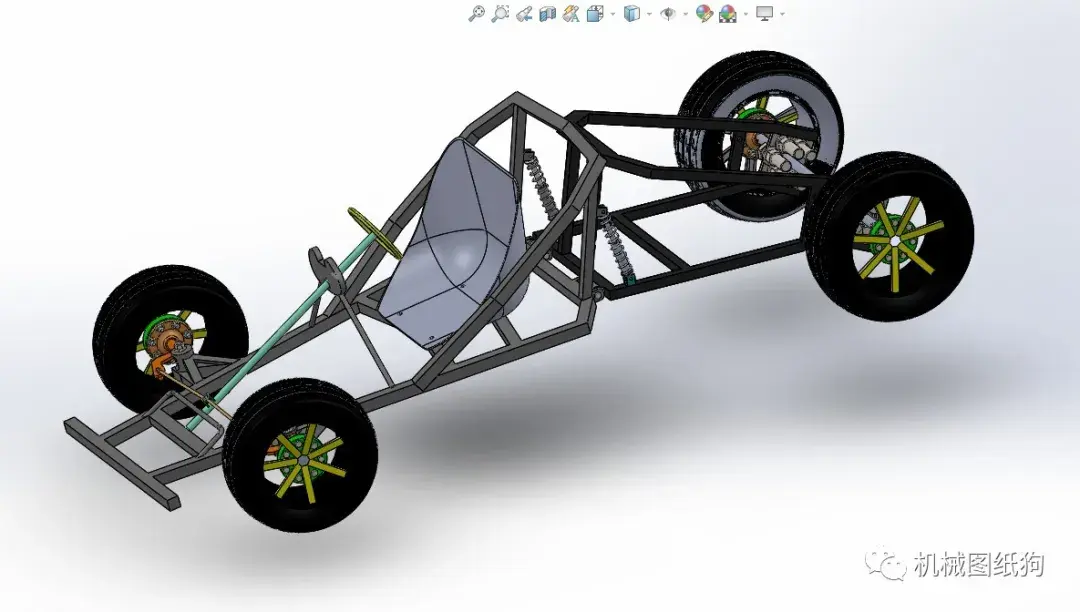Click the View Settings monitor icon

coord(764,14)
